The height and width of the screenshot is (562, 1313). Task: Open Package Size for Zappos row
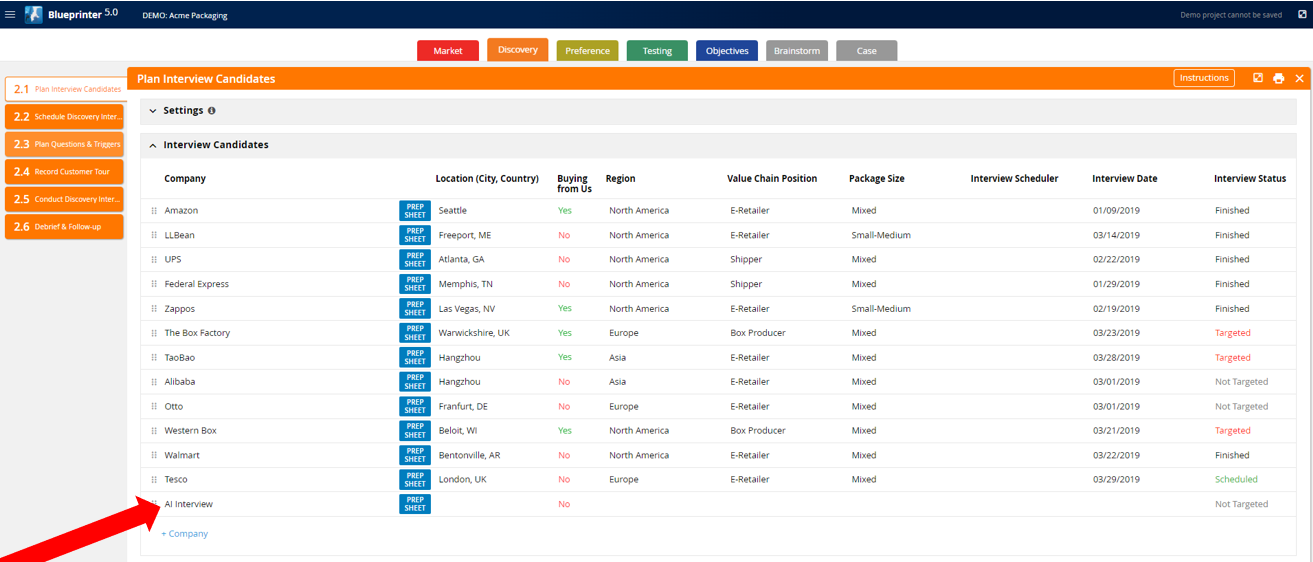(881, 309)
